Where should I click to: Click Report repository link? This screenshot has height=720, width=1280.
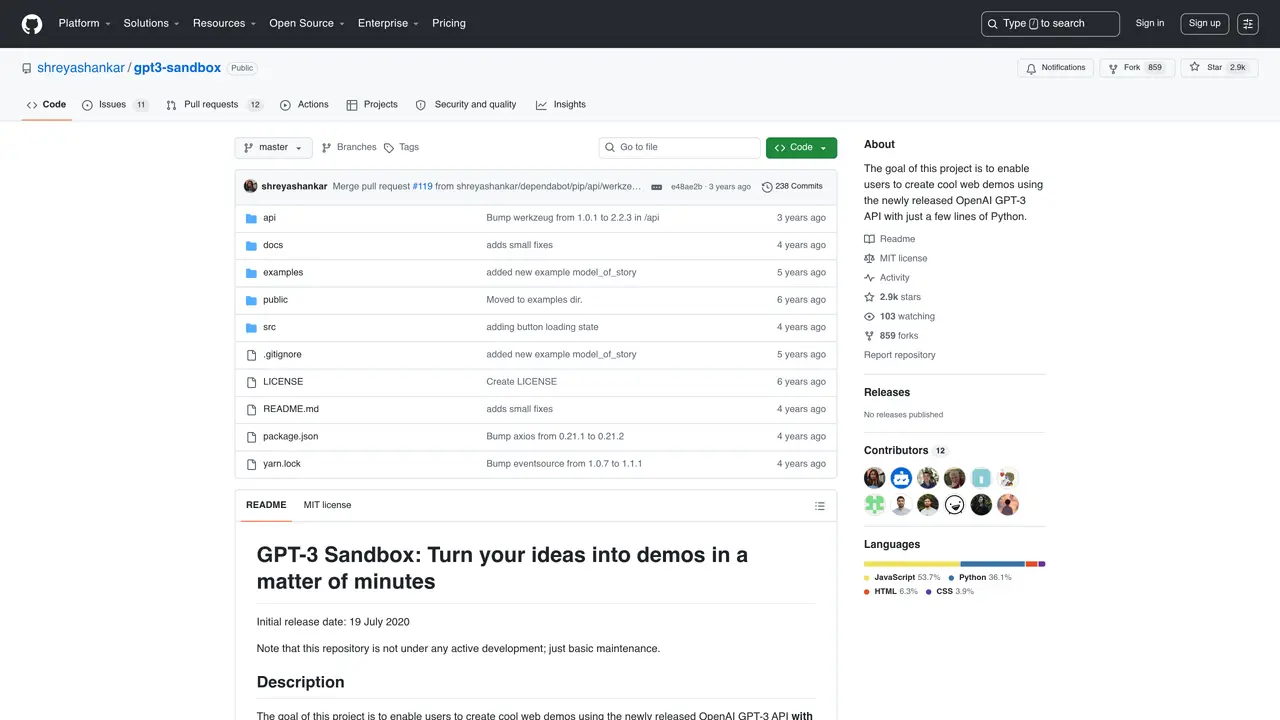[900, 355]
